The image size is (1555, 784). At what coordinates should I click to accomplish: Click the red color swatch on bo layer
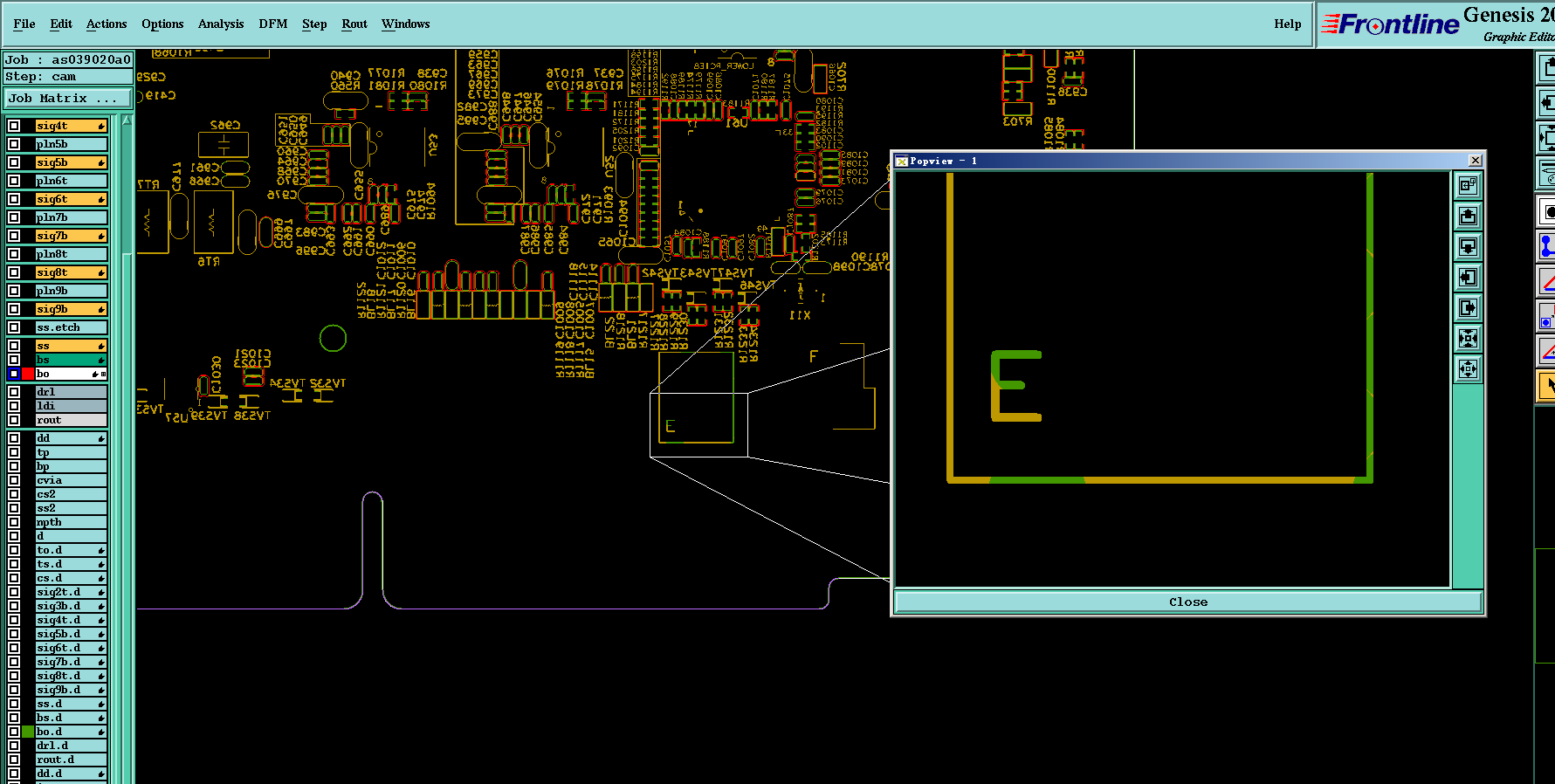tap(28, 374)
